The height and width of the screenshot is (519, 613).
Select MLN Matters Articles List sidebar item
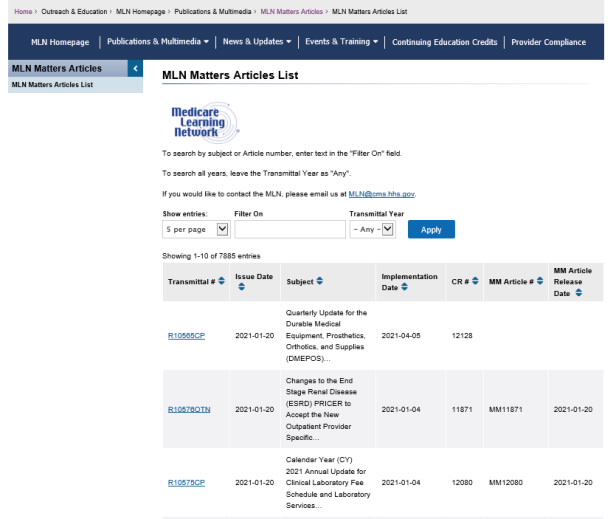pyautogui.click(x=52, y=85)
